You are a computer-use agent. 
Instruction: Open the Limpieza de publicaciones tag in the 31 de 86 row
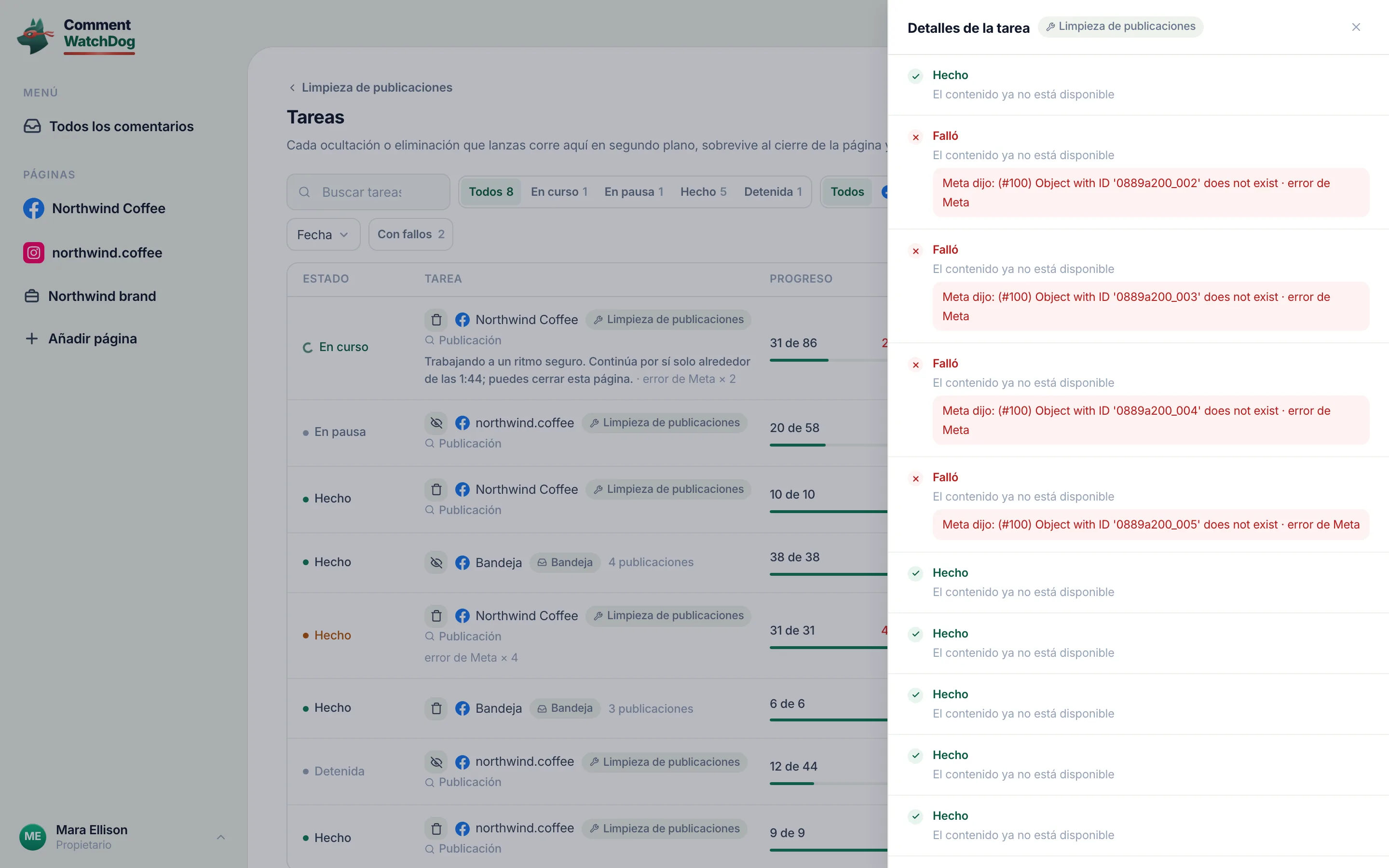click(x=668, y=319)
